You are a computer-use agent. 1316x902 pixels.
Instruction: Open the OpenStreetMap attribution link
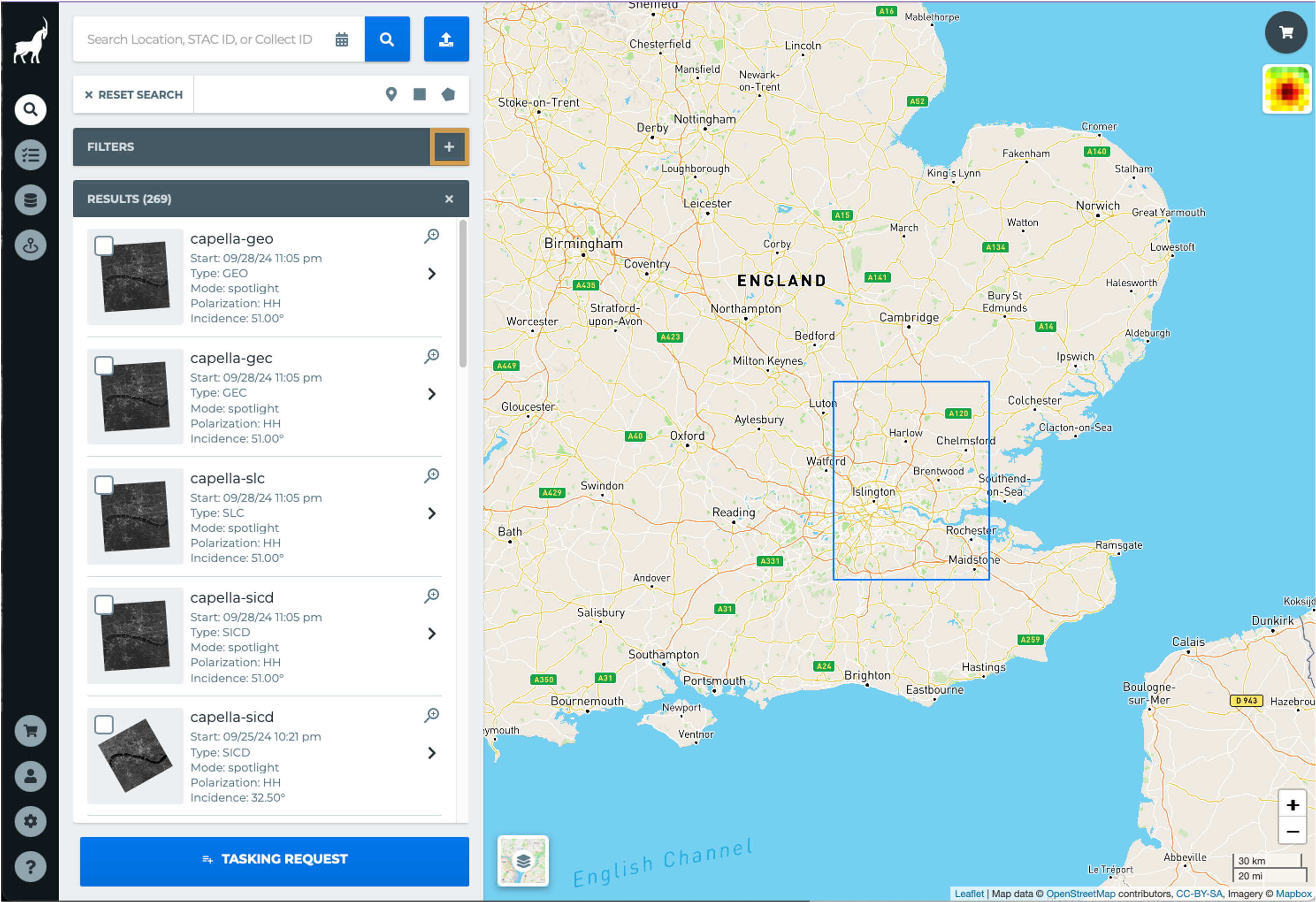coord(1080,893)
